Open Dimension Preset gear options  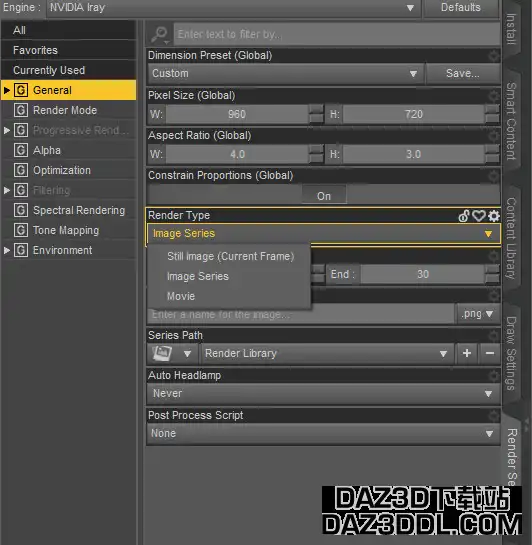click(493, 56)
